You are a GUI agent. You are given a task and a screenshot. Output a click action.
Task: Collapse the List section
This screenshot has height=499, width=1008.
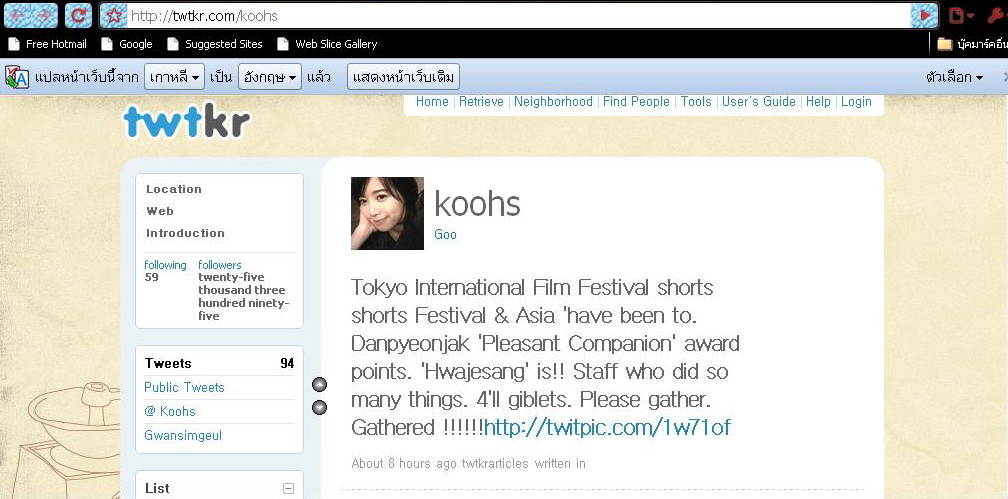click(x=289, y=488)
